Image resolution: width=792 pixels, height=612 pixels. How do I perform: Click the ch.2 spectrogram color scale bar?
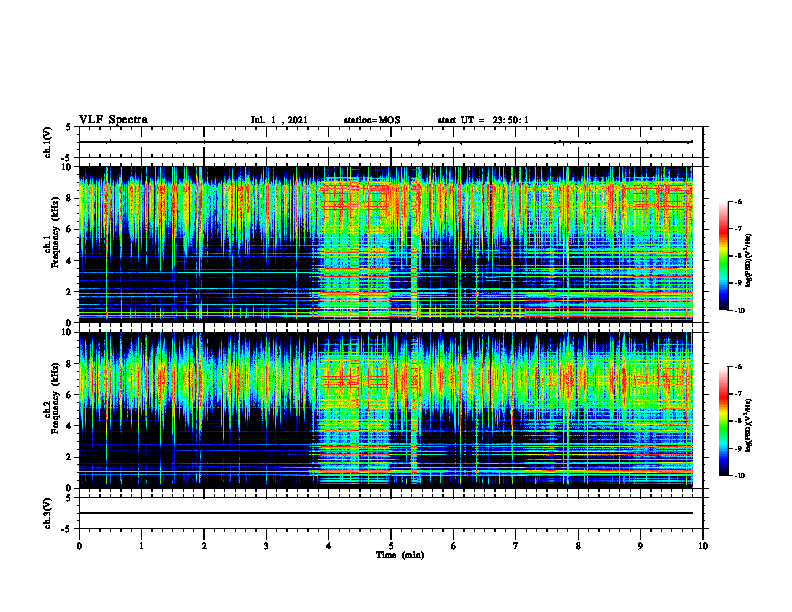[723, 421]
